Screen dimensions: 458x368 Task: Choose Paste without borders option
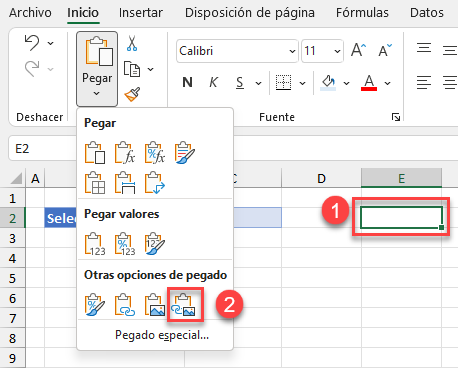(x=95, y=183)
